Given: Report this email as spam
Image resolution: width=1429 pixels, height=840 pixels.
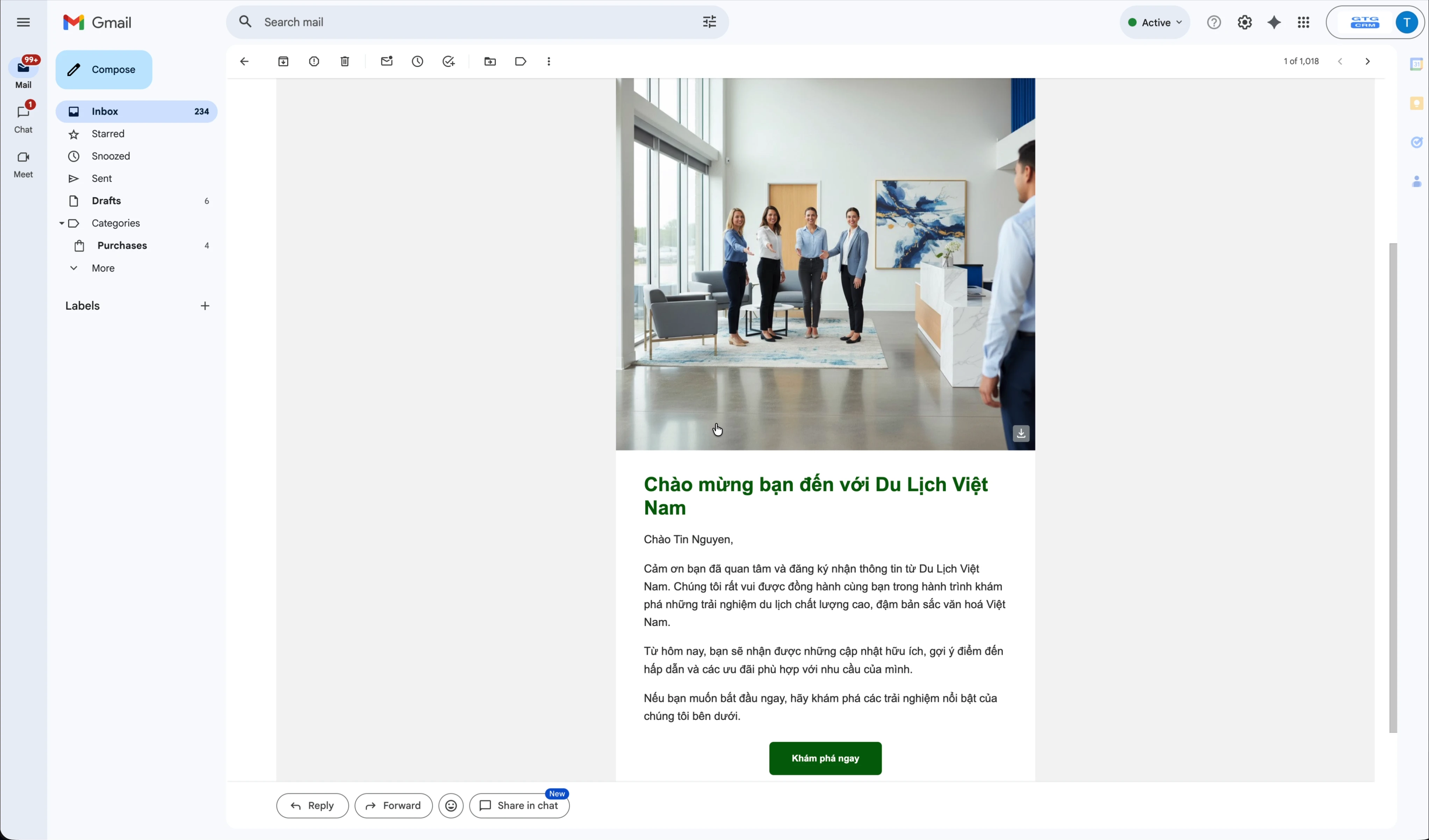Looking at the screenshot, I should tap(314, 62).
